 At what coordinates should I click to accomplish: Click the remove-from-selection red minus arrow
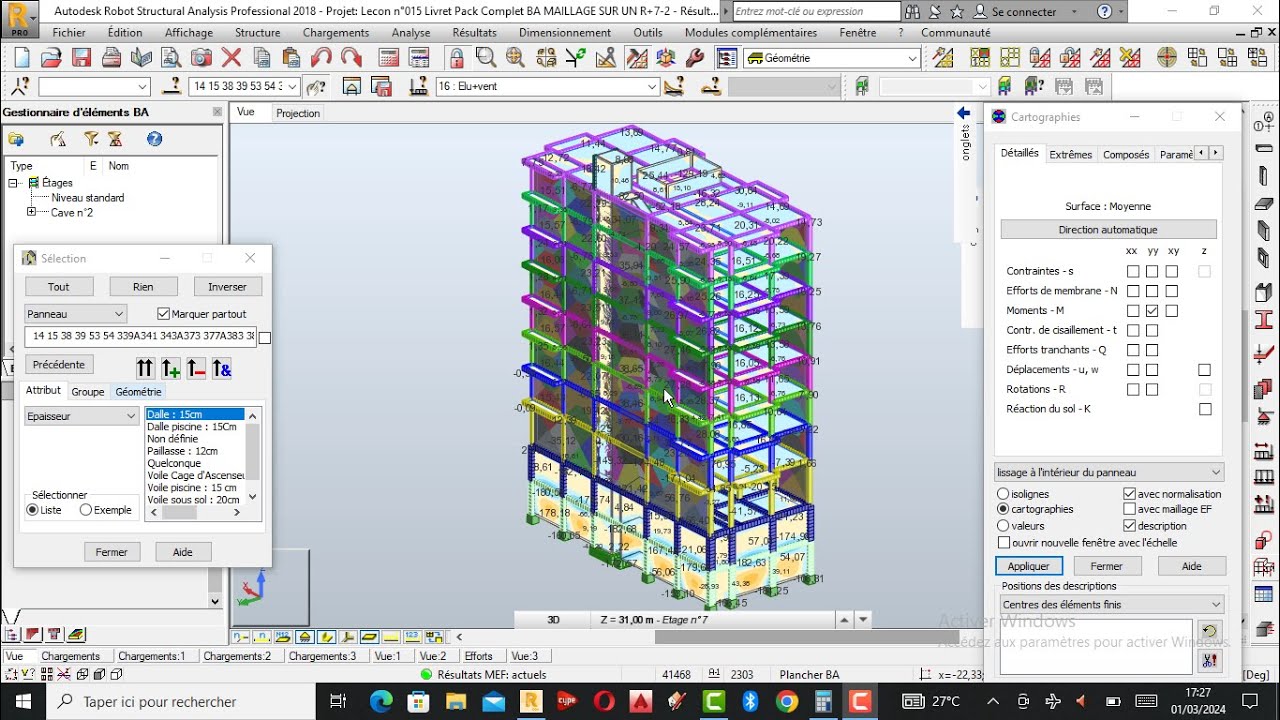click(196, 368)
